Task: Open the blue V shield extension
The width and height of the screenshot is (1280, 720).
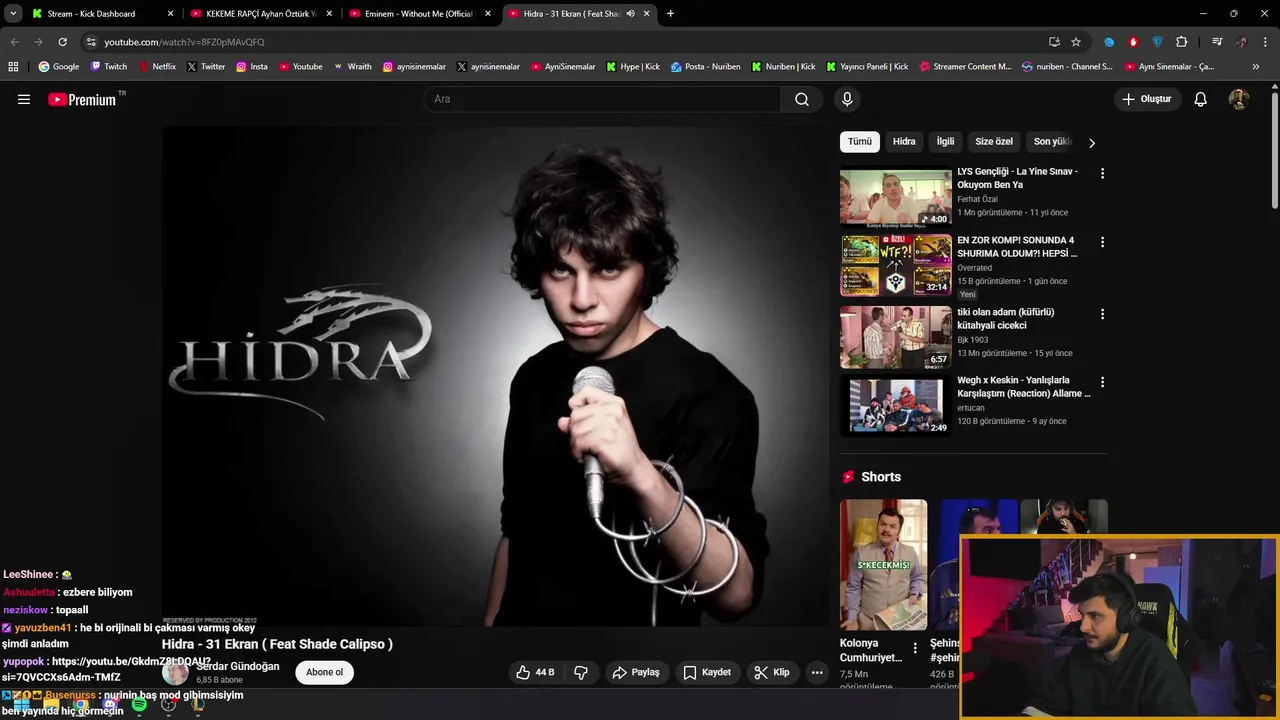Action: [1157, 42]
